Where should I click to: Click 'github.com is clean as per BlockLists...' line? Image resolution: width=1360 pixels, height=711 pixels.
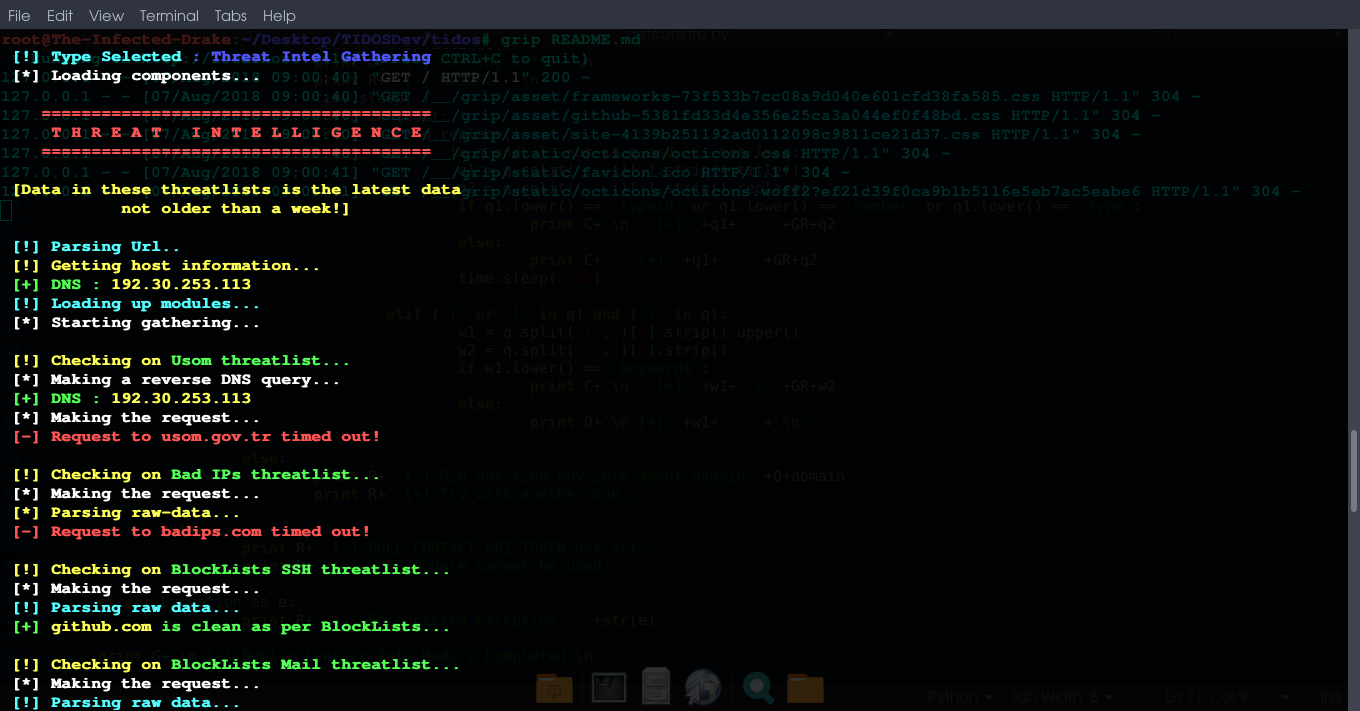pos(232,627)
